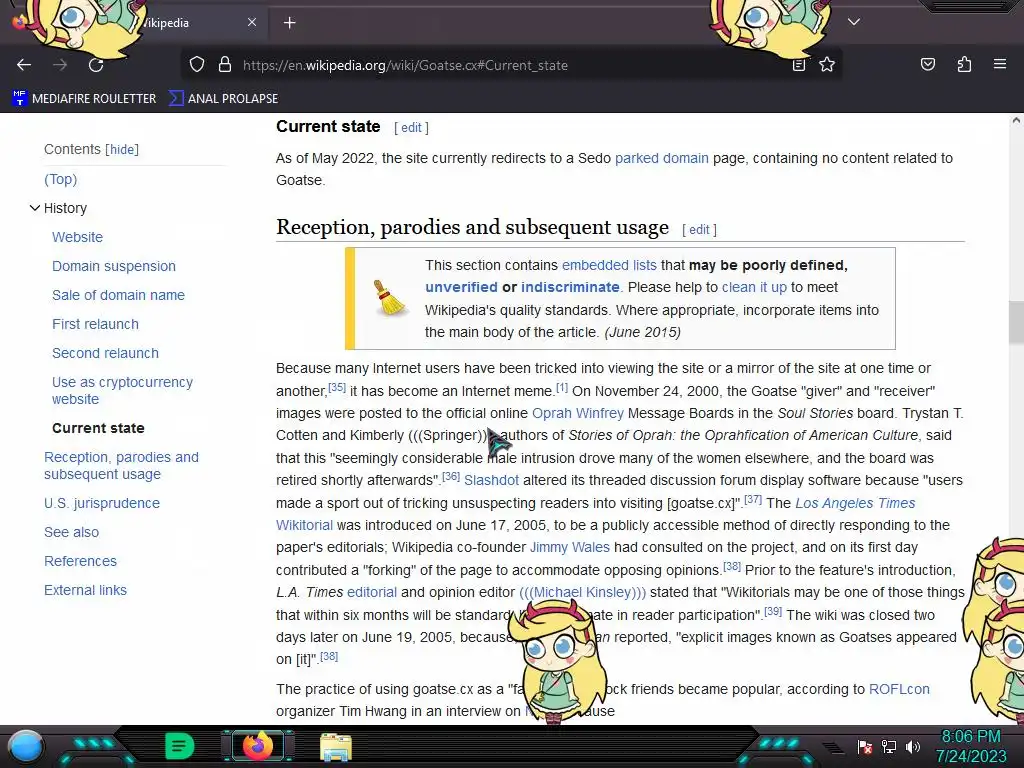Go to Reception, parodies sidebar link

[121, 466]
